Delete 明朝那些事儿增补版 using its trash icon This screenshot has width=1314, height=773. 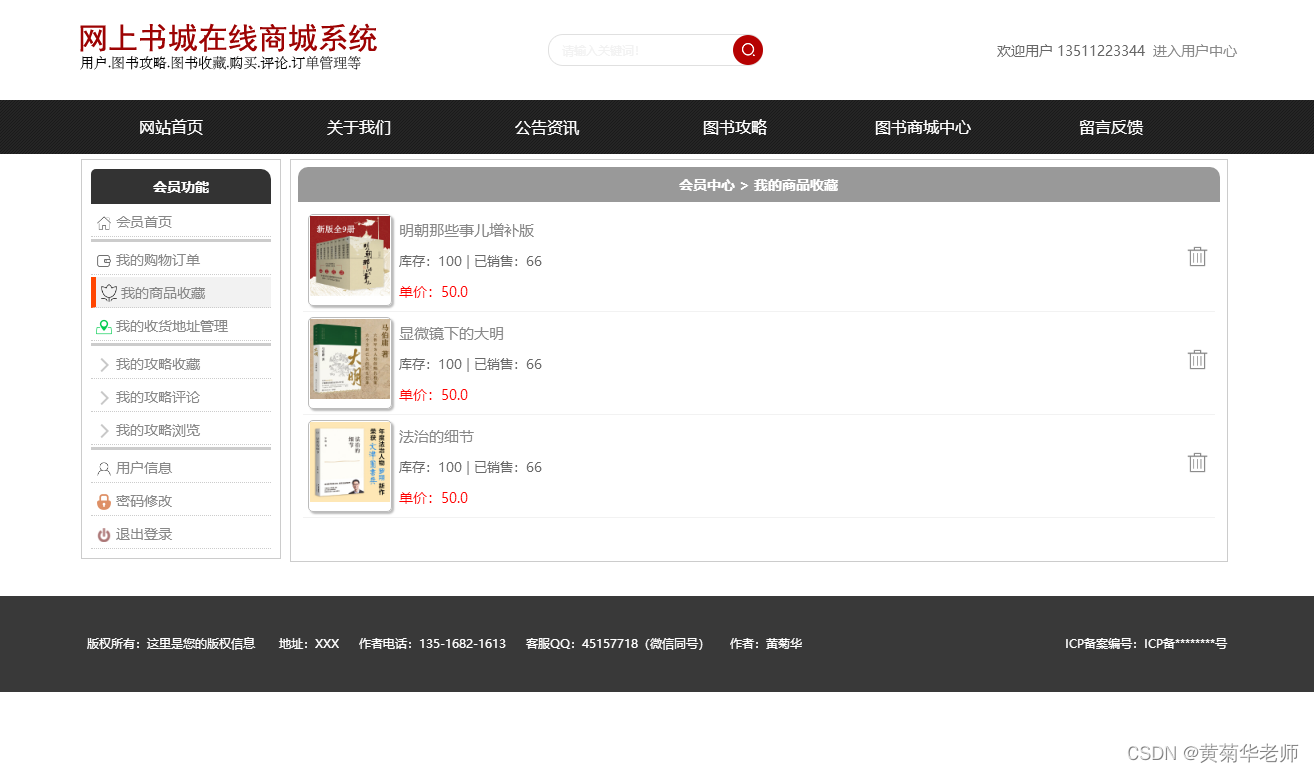coord(1197,256)
